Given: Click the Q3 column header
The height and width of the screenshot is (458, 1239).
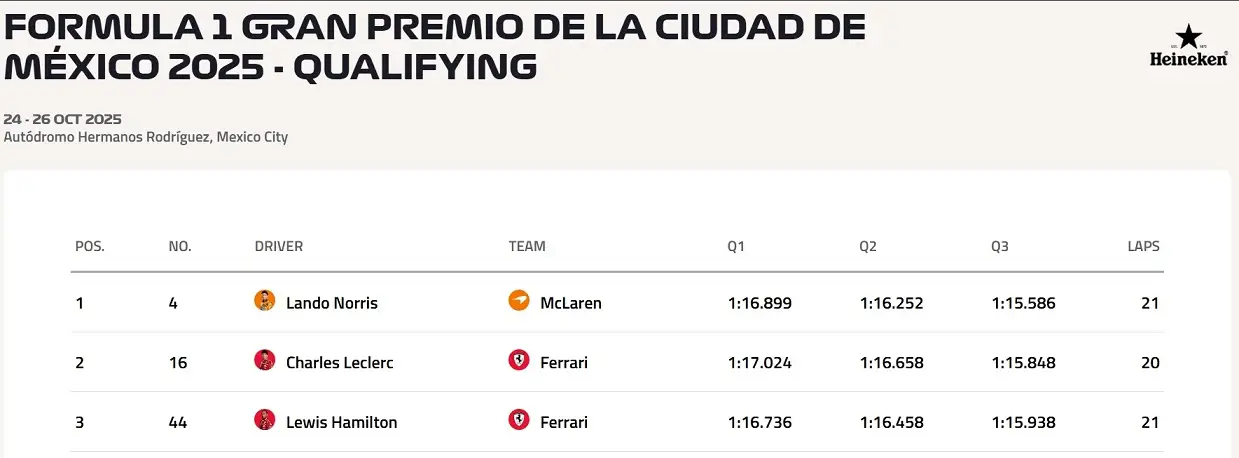Looking at the screenshot, I should (x=1000, y=246).
